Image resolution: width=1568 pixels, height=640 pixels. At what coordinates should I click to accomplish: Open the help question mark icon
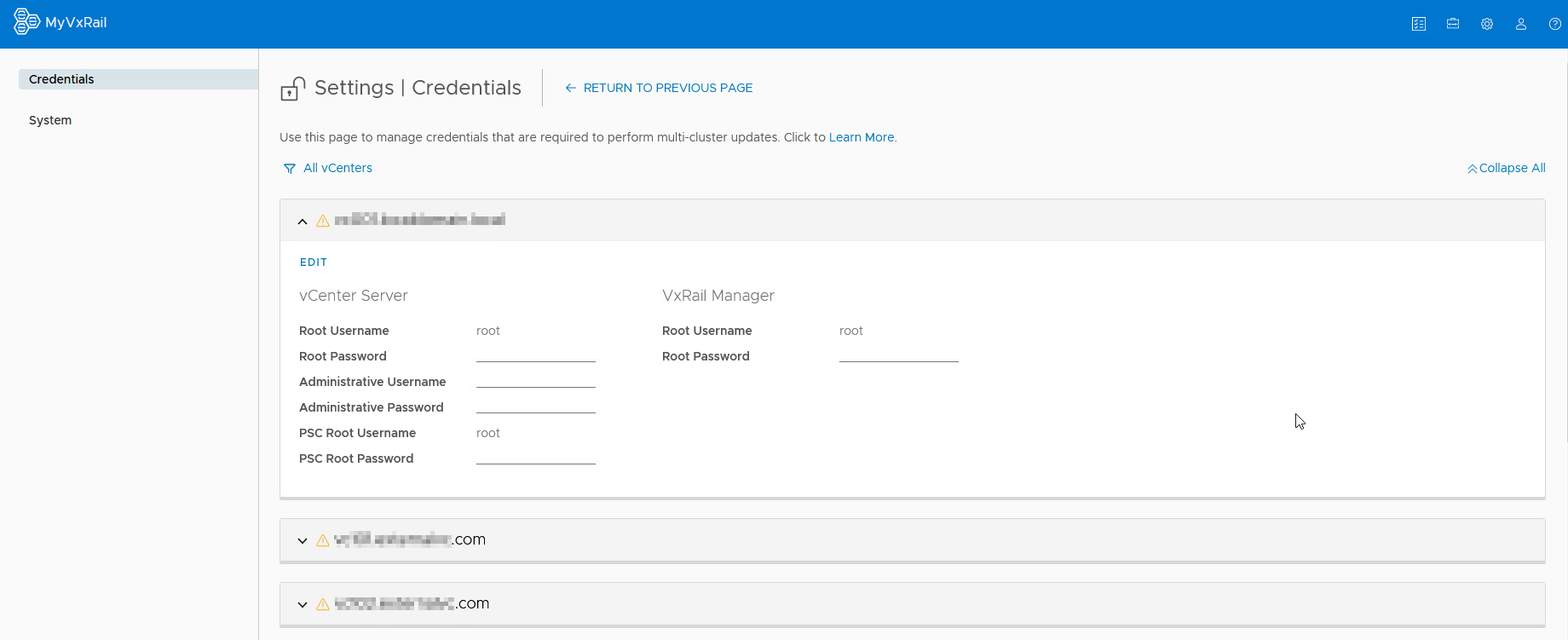click(1555, 24)
